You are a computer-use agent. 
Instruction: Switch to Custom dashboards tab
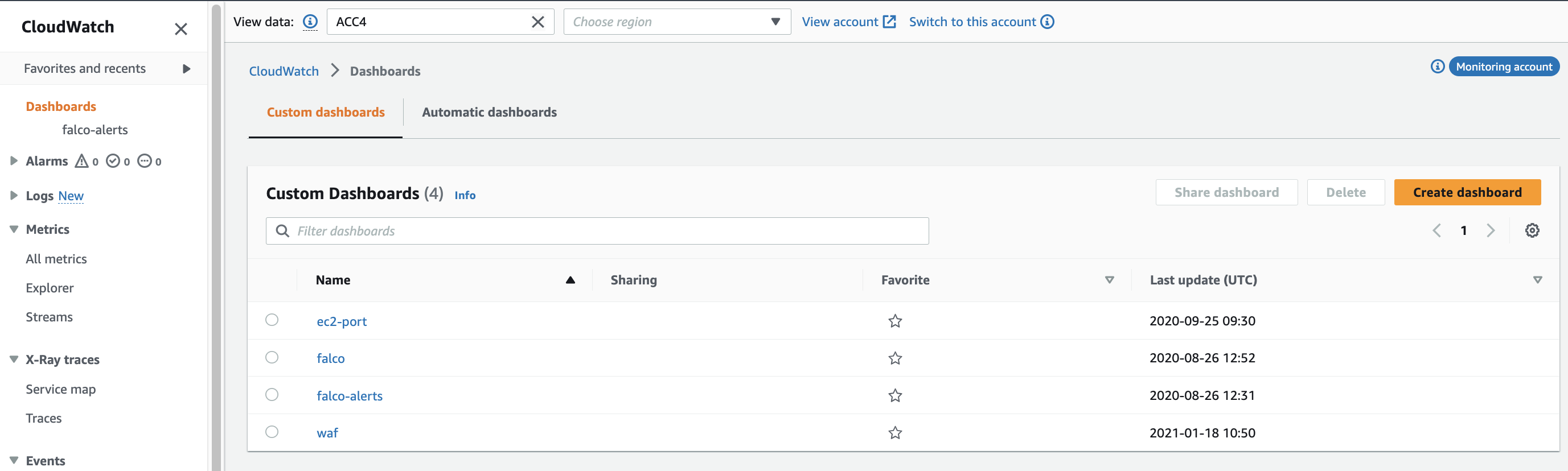point(326,112)
